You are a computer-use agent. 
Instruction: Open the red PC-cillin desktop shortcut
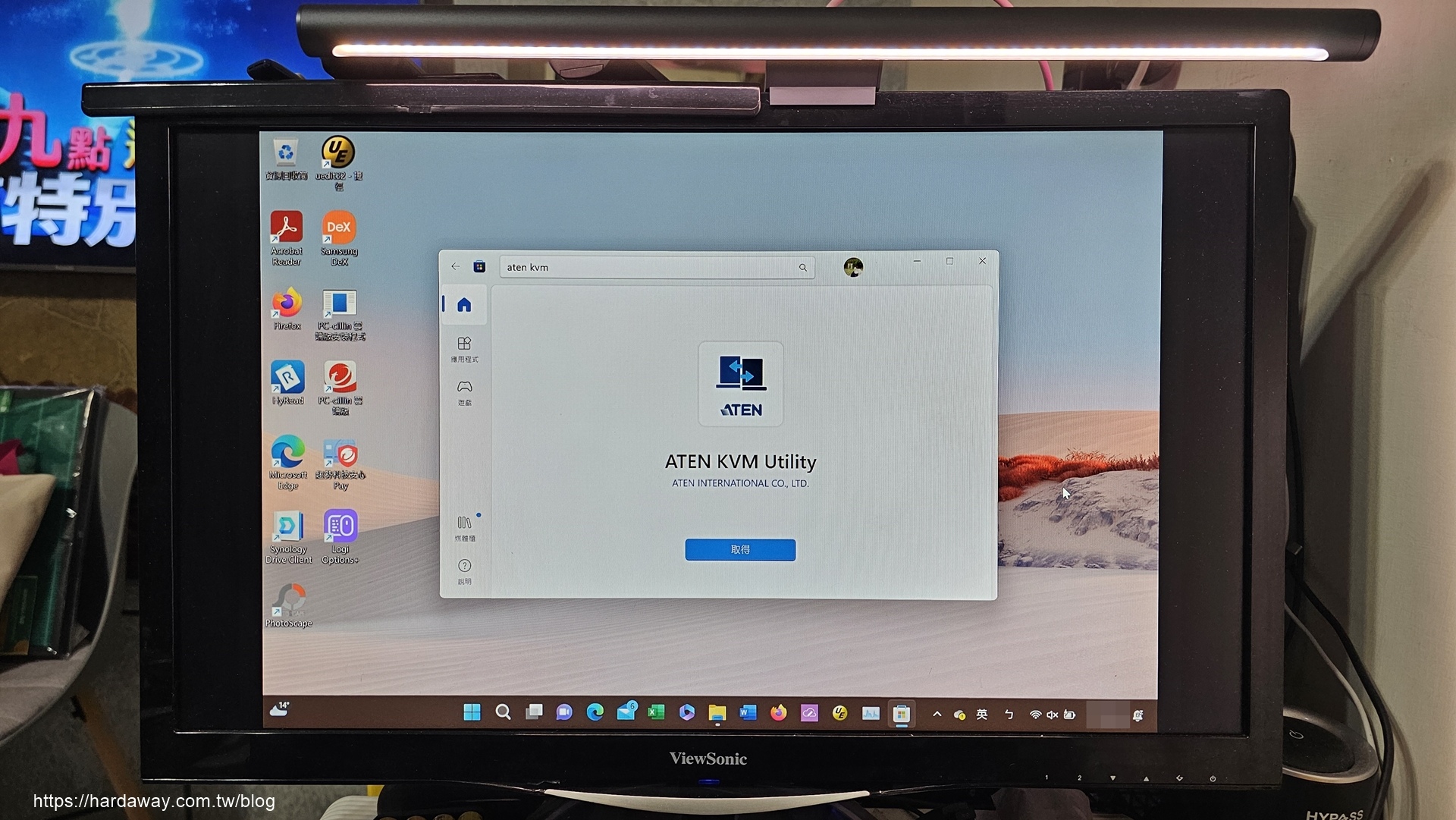click(x=340, y=388)
